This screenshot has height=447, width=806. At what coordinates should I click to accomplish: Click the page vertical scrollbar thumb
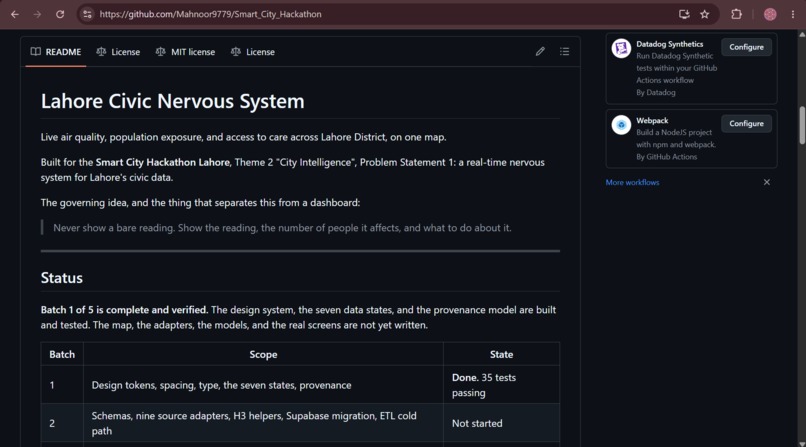point(802,125)
